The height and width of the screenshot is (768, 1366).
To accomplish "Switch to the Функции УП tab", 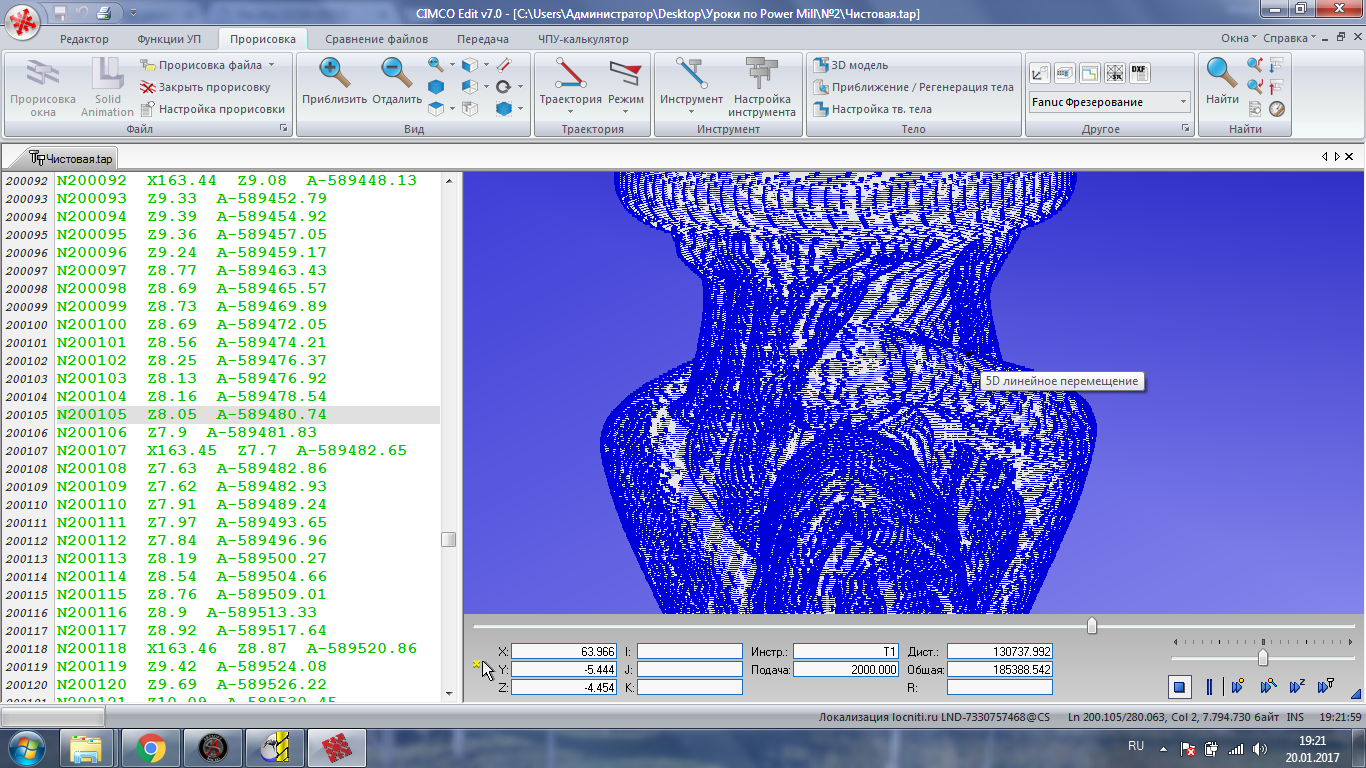I will click(x=169, y=39).
